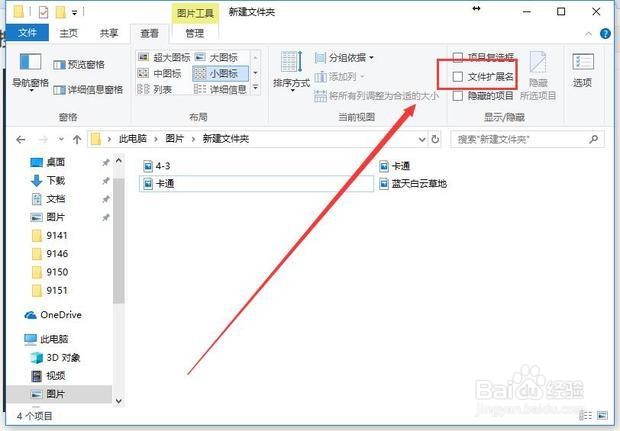Open folder Options (选项)
The width and height of the screenshot is (620, 431).
click(583, 70)
